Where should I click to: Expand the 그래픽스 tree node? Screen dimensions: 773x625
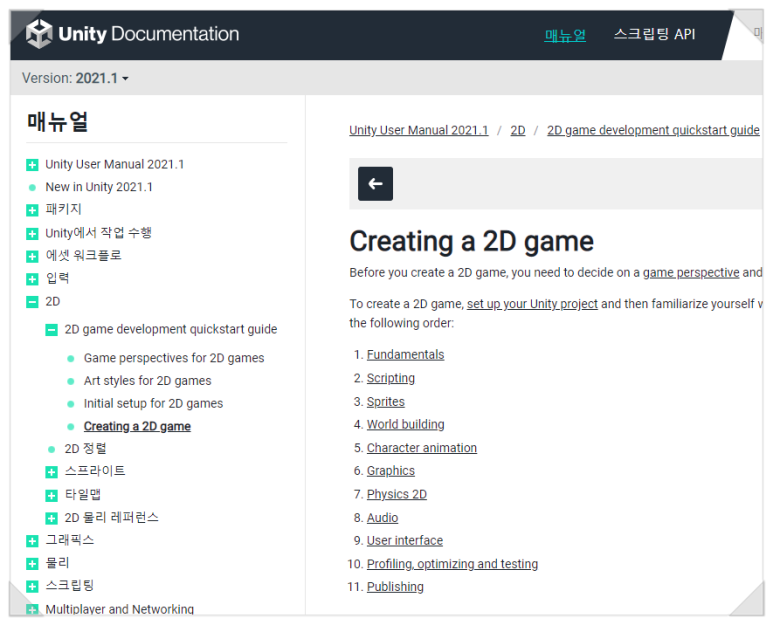[32, 541]
